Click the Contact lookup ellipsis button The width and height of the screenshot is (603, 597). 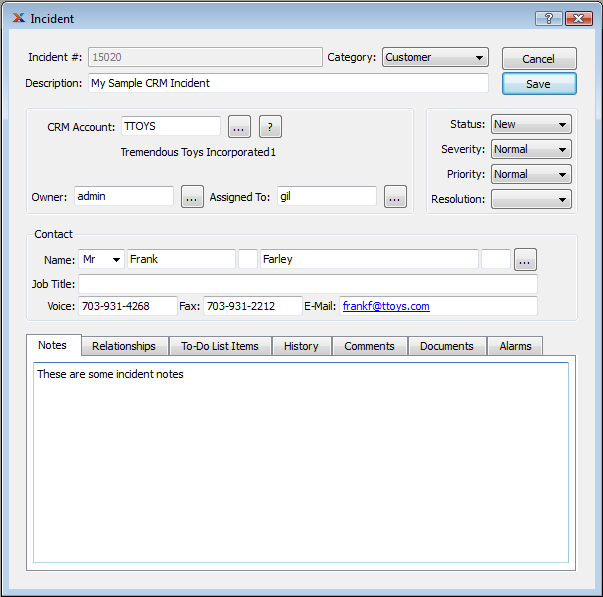pos(525,260)
